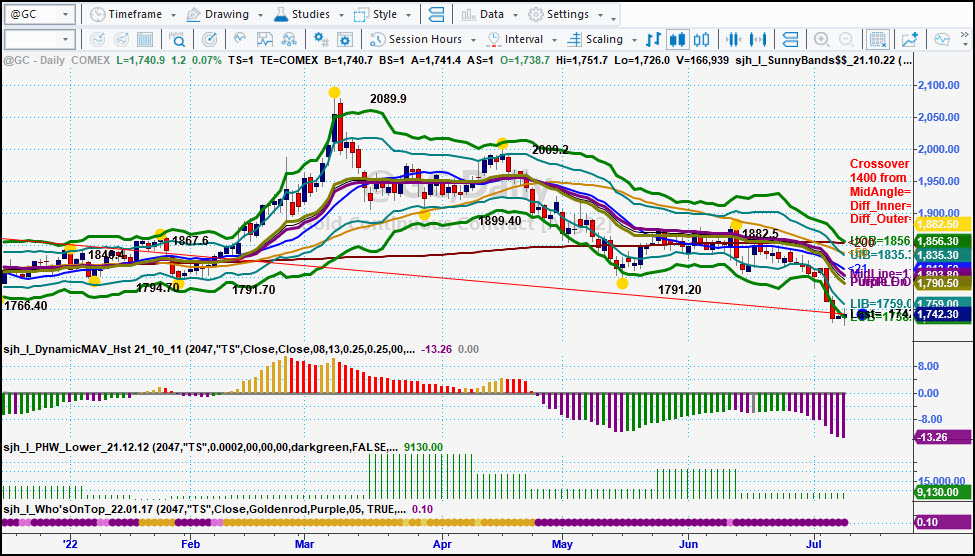Click the 0.10 Who'sOnTop axis label
Image resolution: width=975 pixels, height=556 pixels.
pos(943,522)
